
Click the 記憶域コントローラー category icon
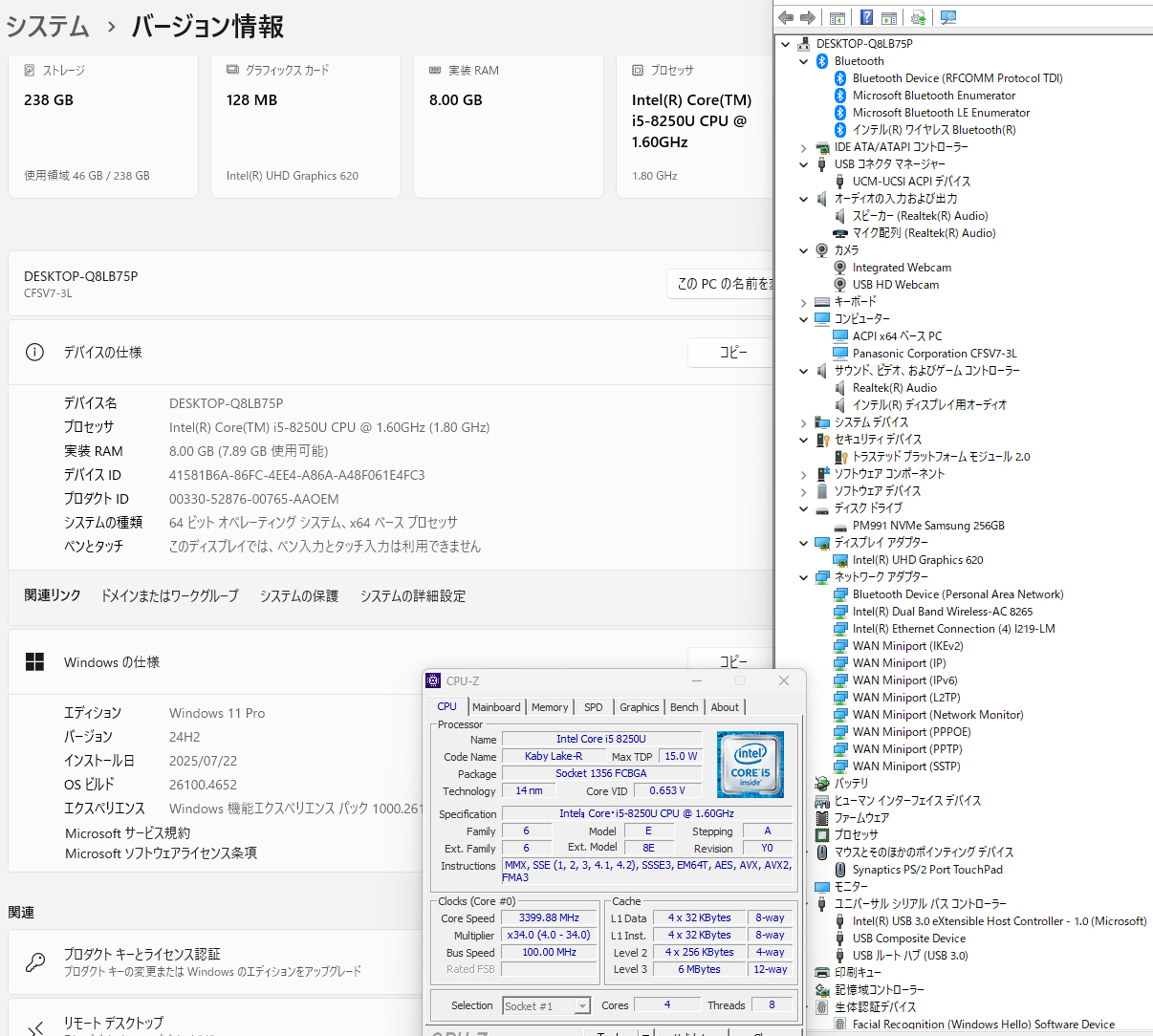click(821, 990)
